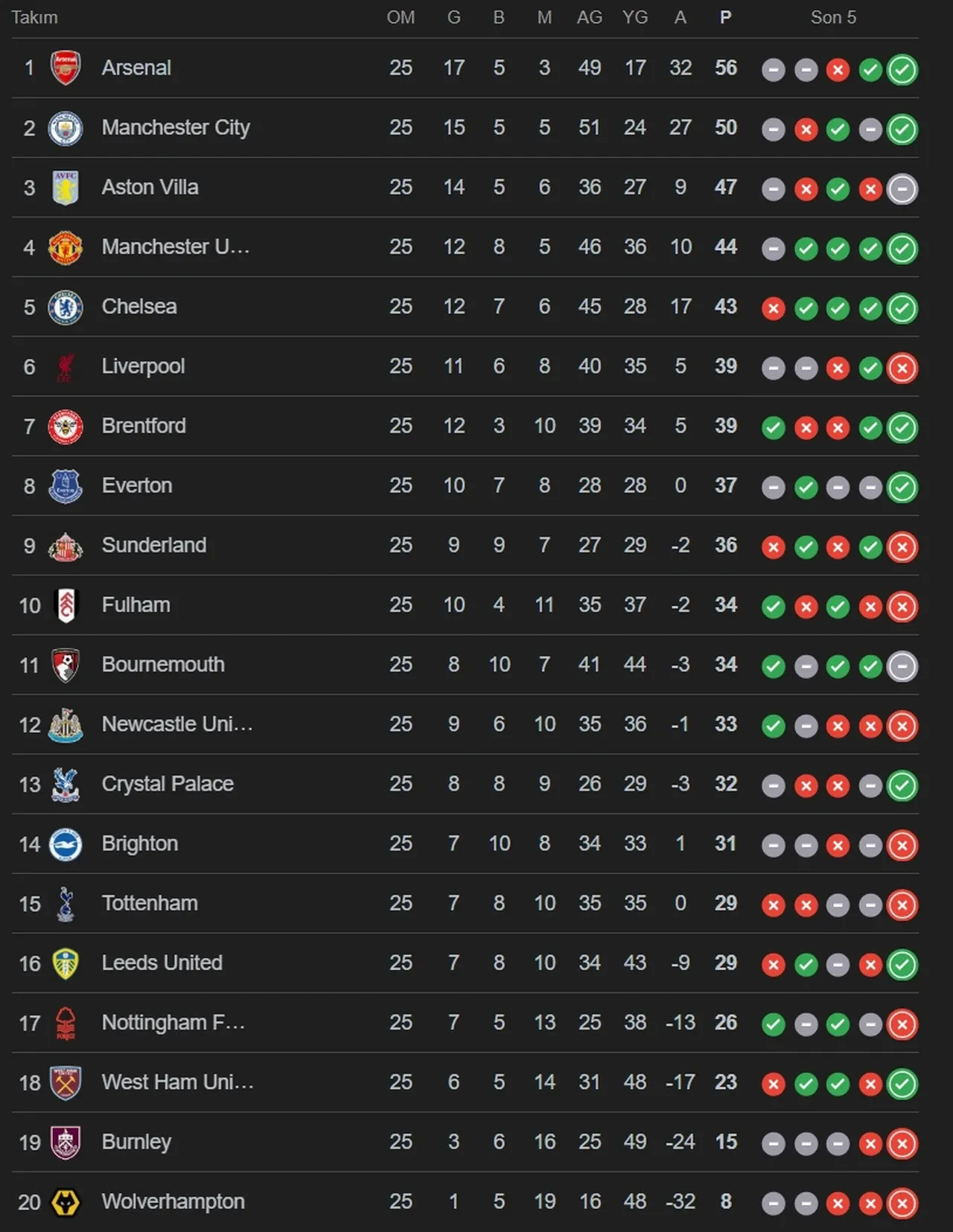
Task: Click Aston Villa's latest match draw indicator
Action: coord(902,189)
